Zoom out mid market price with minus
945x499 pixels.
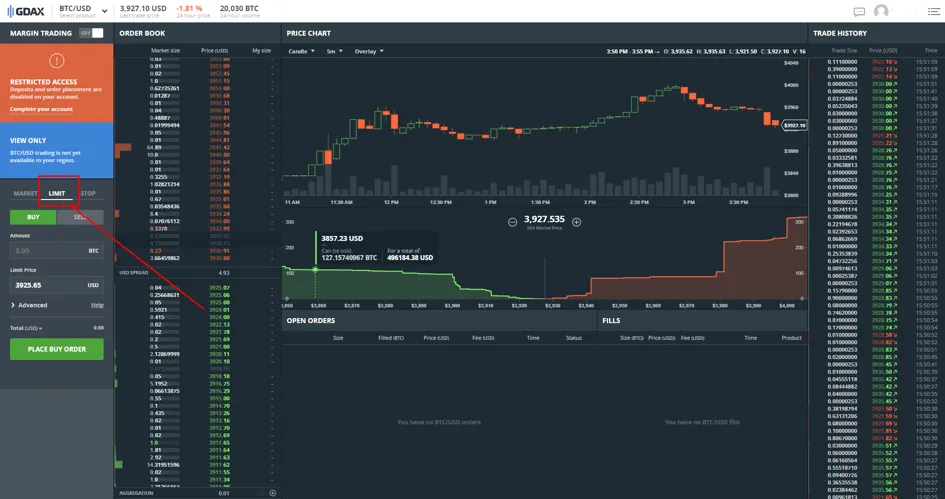pos(512,222)
